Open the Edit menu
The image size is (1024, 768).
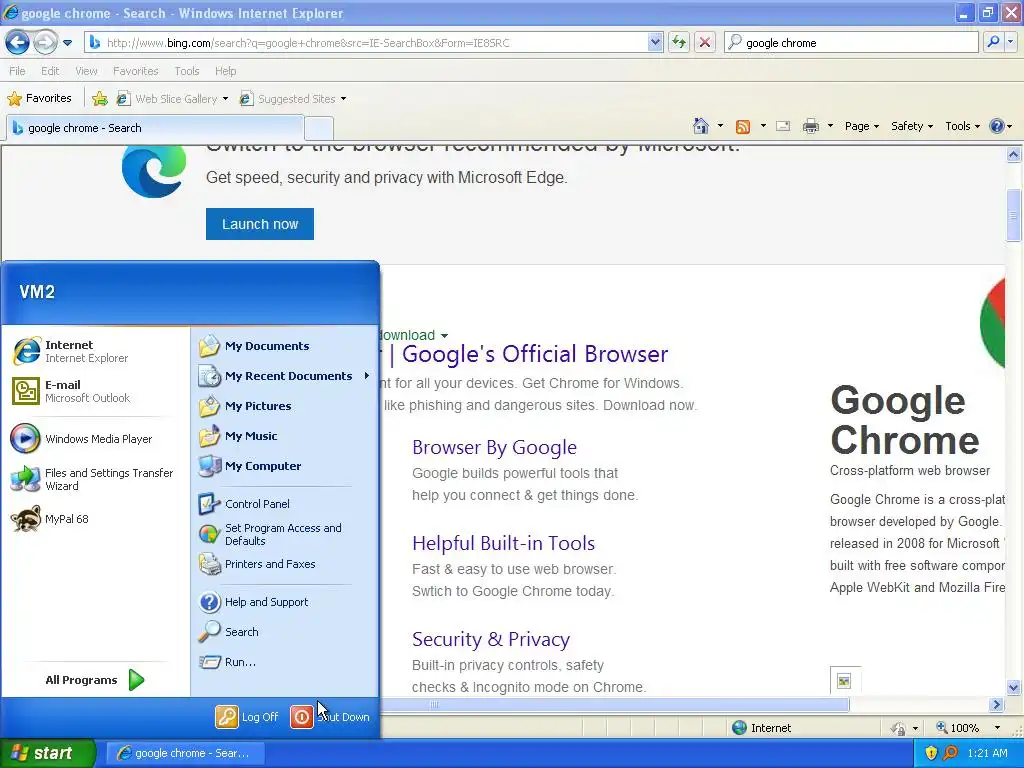pos(50,71)
